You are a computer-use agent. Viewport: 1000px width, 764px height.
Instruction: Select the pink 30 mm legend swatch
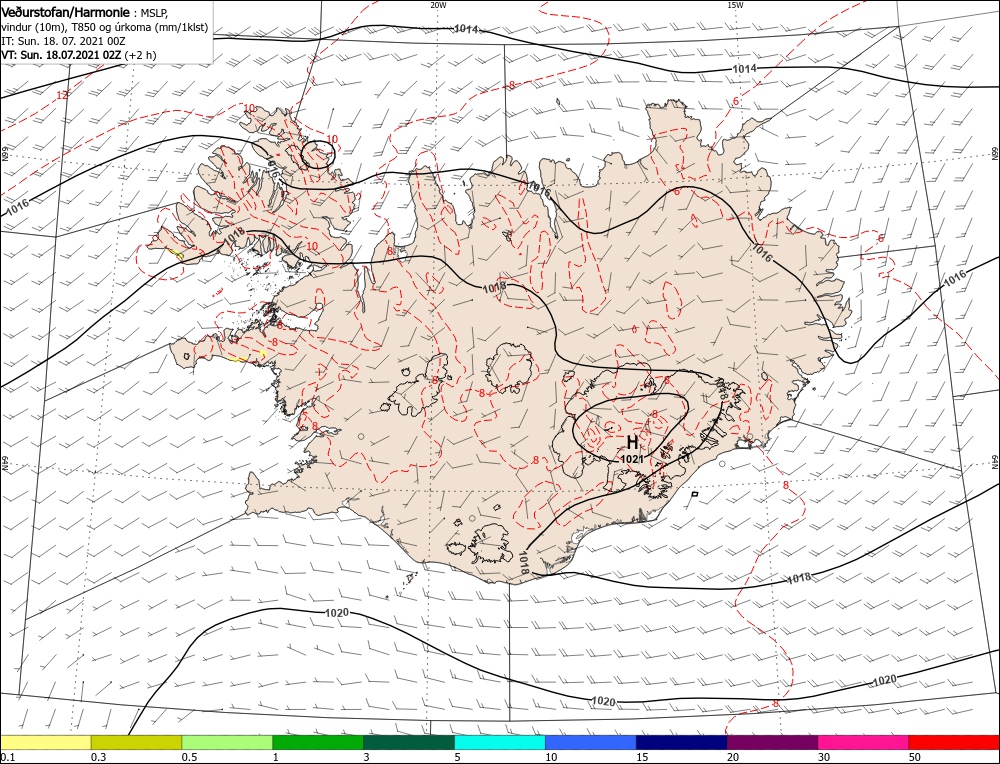[863, 742]
